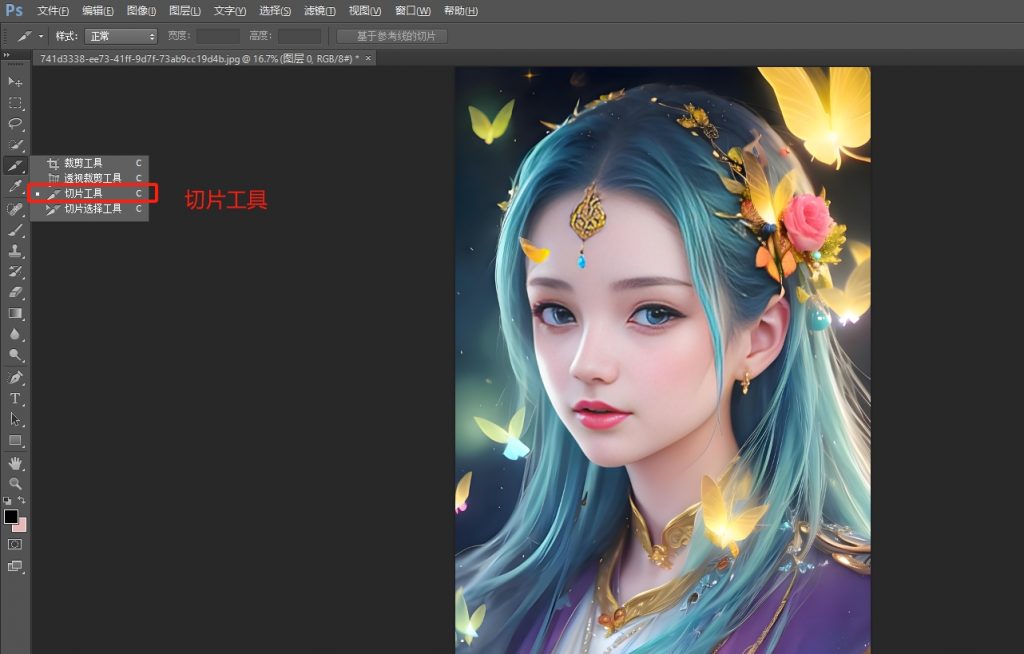Click the 基于参考线的切片 button
Viewport: 1024px width, 654px height.
click(392, 37)
